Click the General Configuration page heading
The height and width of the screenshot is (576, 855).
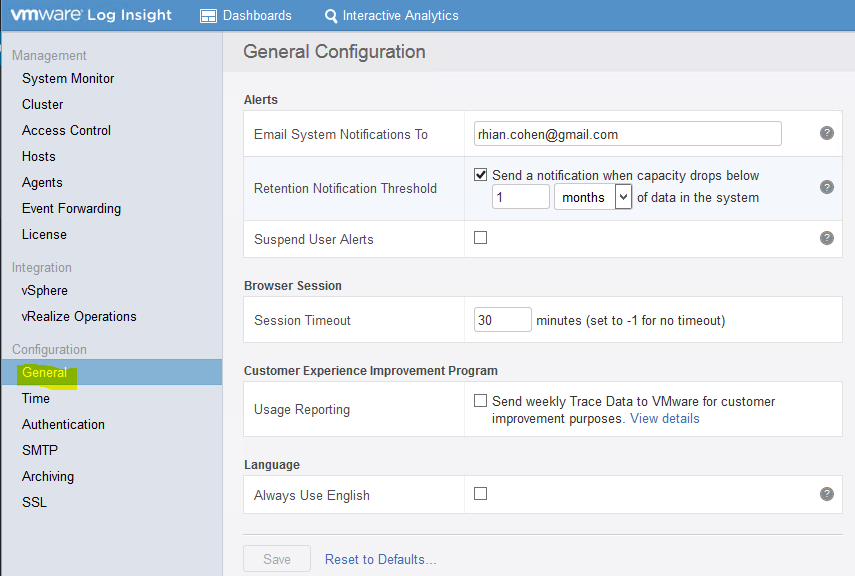[334, 51]
